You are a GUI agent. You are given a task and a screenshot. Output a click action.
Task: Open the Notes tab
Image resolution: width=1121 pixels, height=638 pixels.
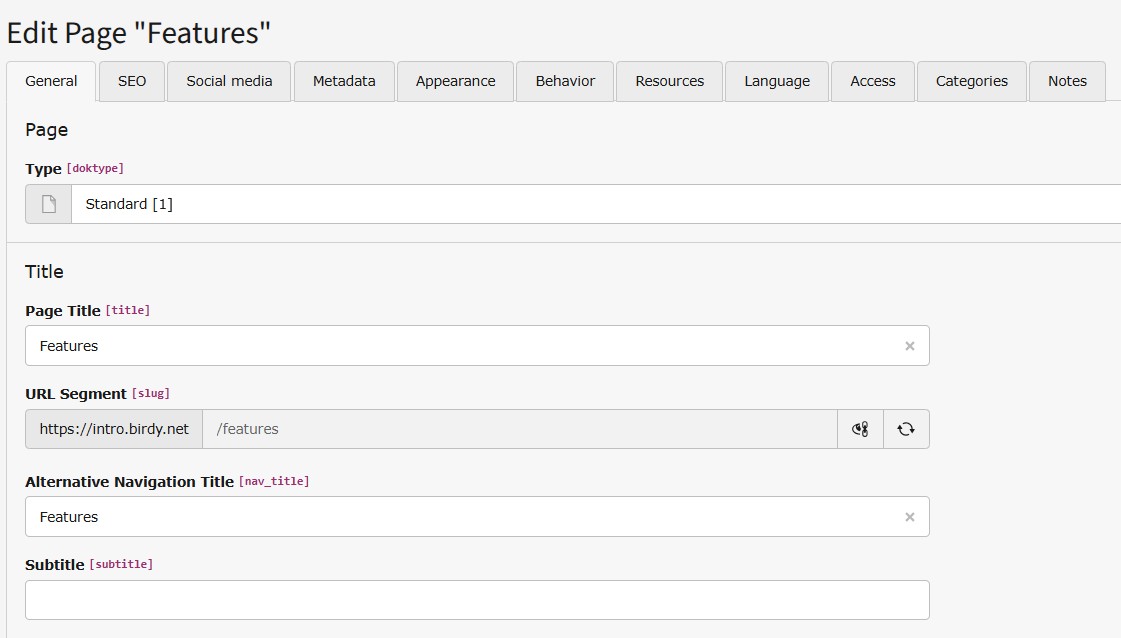coord(1067,81)
